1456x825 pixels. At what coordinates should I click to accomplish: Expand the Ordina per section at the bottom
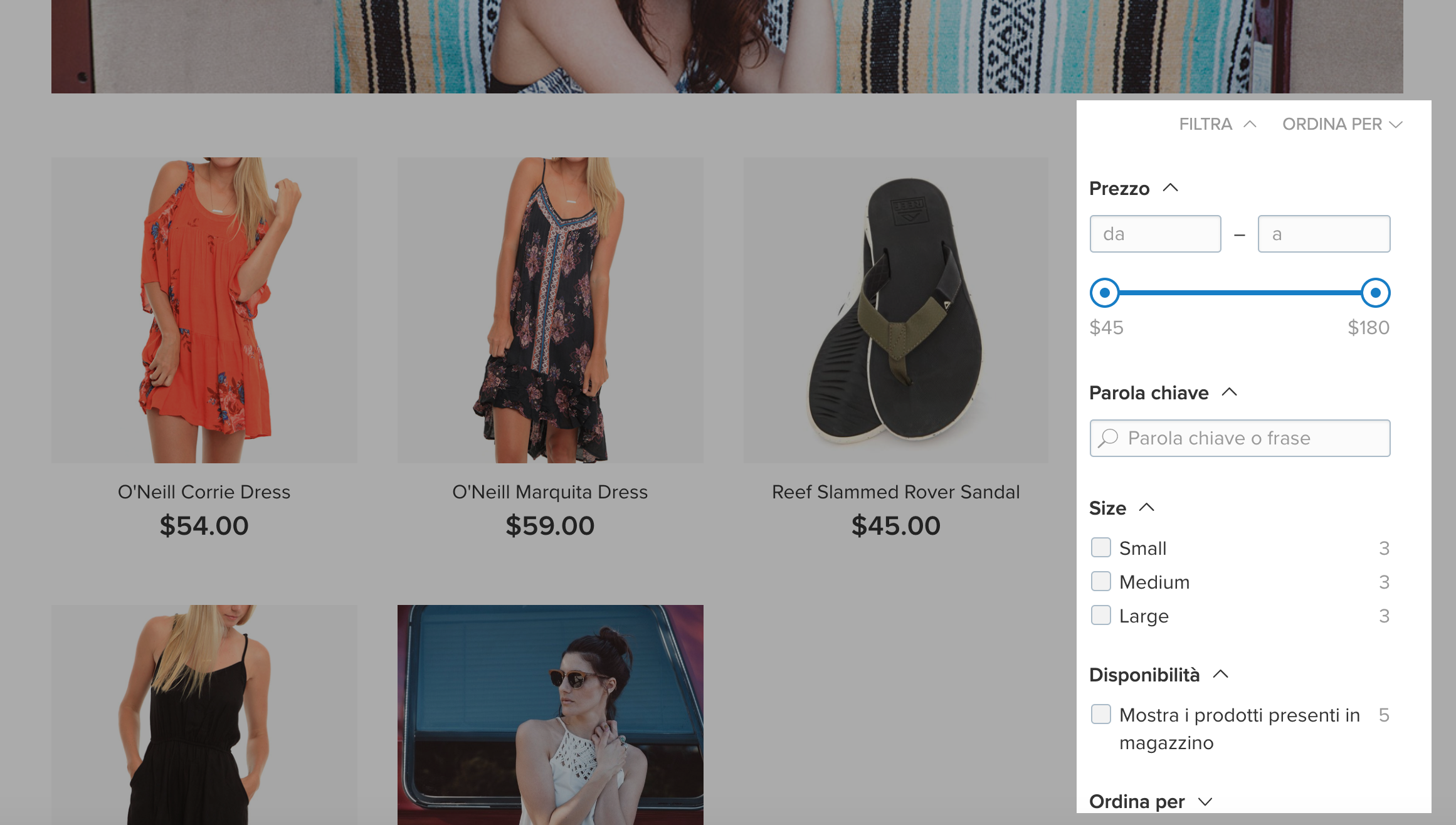coord(1205,802)
